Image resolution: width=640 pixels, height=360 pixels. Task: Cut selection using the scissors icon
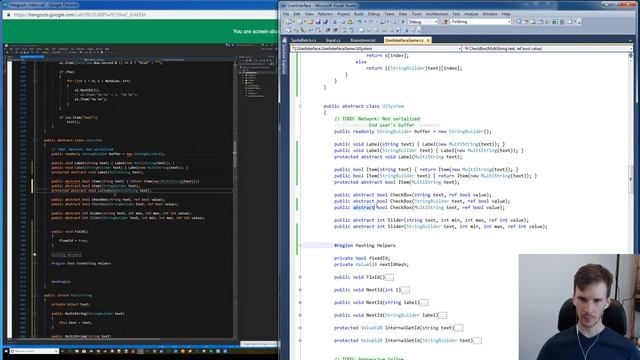click(x=335, y=22)
